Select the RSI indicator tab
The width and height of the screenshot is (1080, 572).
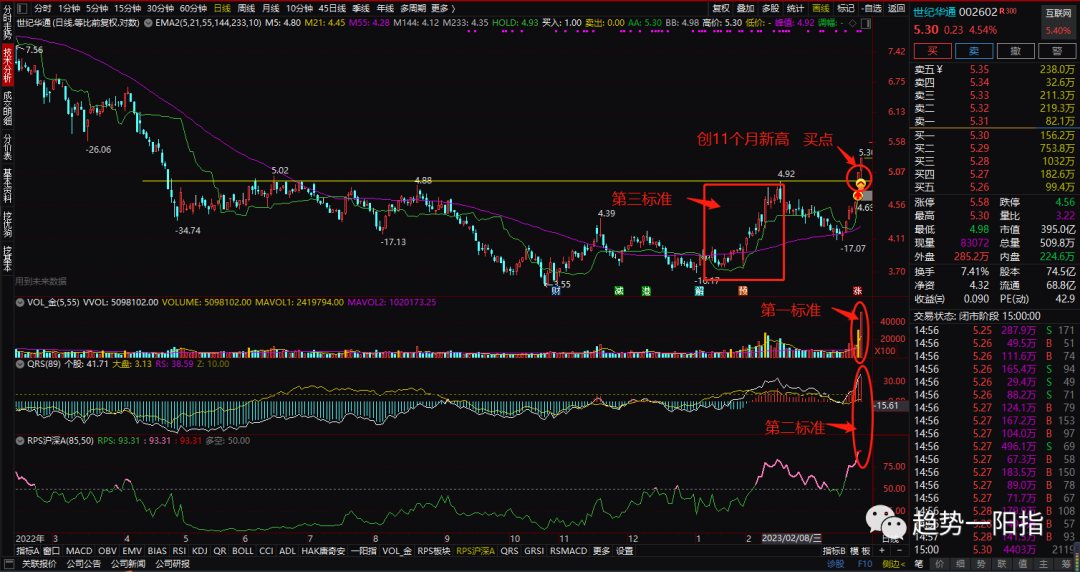[x=179, y=551]
